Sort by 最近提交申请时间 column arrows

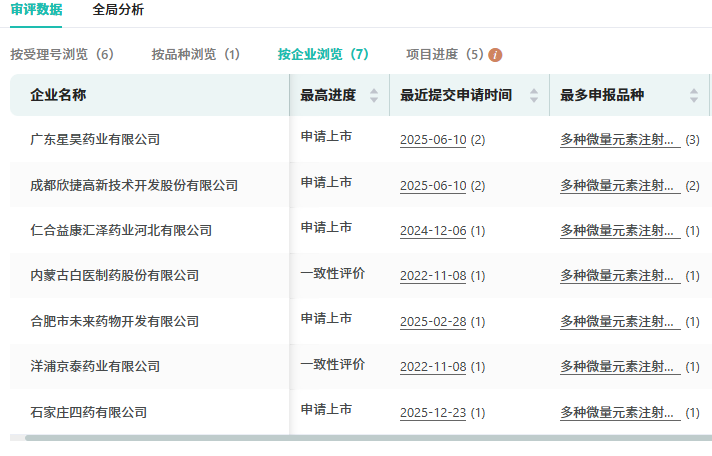[534, 96]
